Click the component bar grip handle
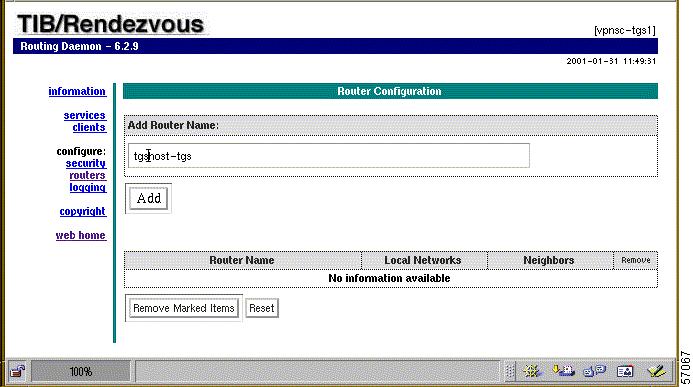693x387 pixels. click(510, 371)
